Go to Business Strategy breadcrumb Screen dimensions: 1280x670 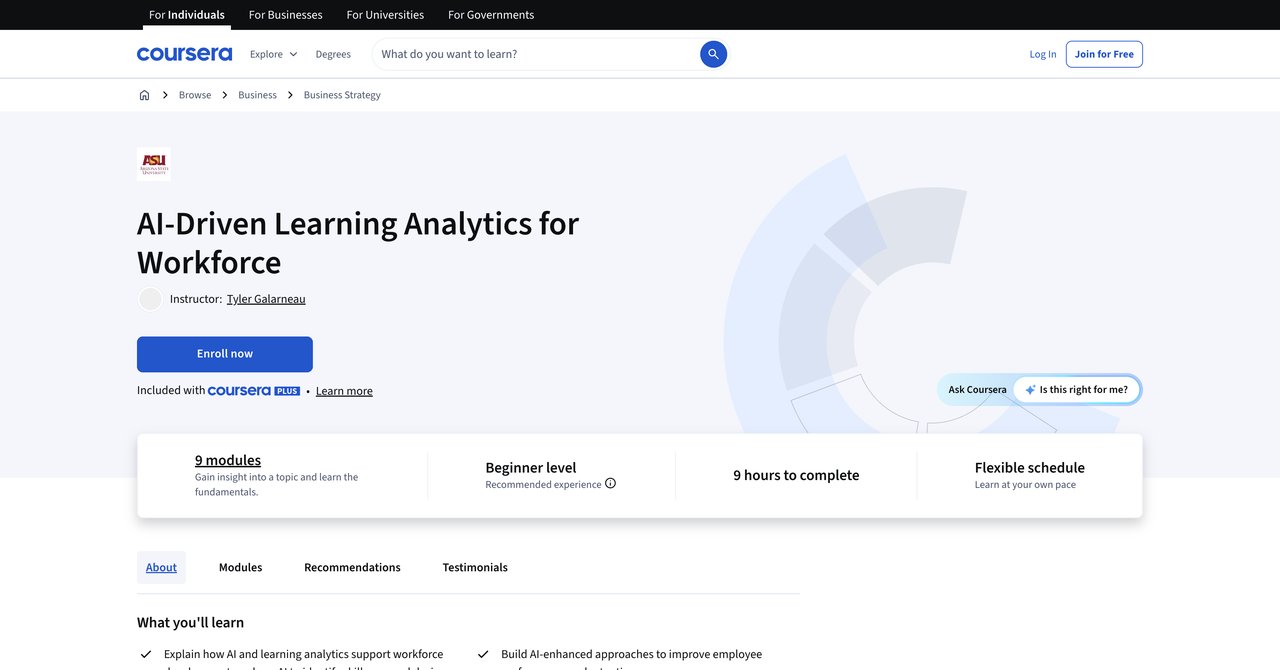342,95
